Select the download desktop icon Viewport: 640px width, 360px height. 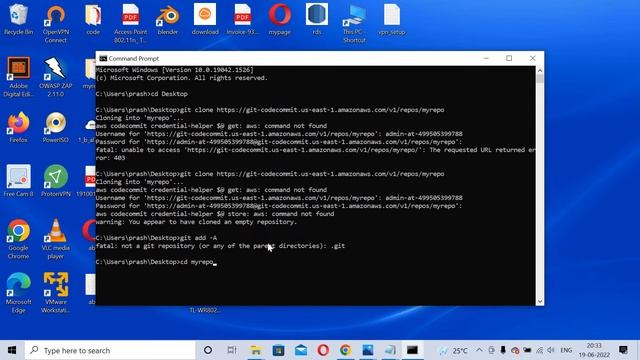pos(205,19)
